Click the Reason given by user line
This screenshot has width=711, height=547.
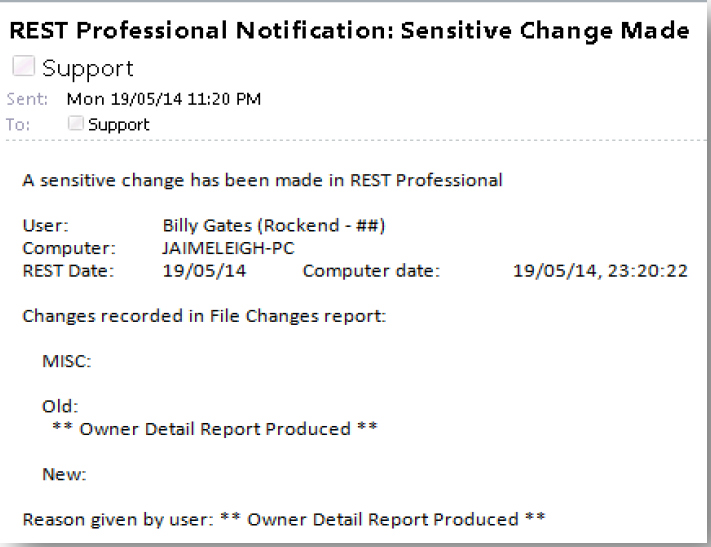click(x=284, y=519)
